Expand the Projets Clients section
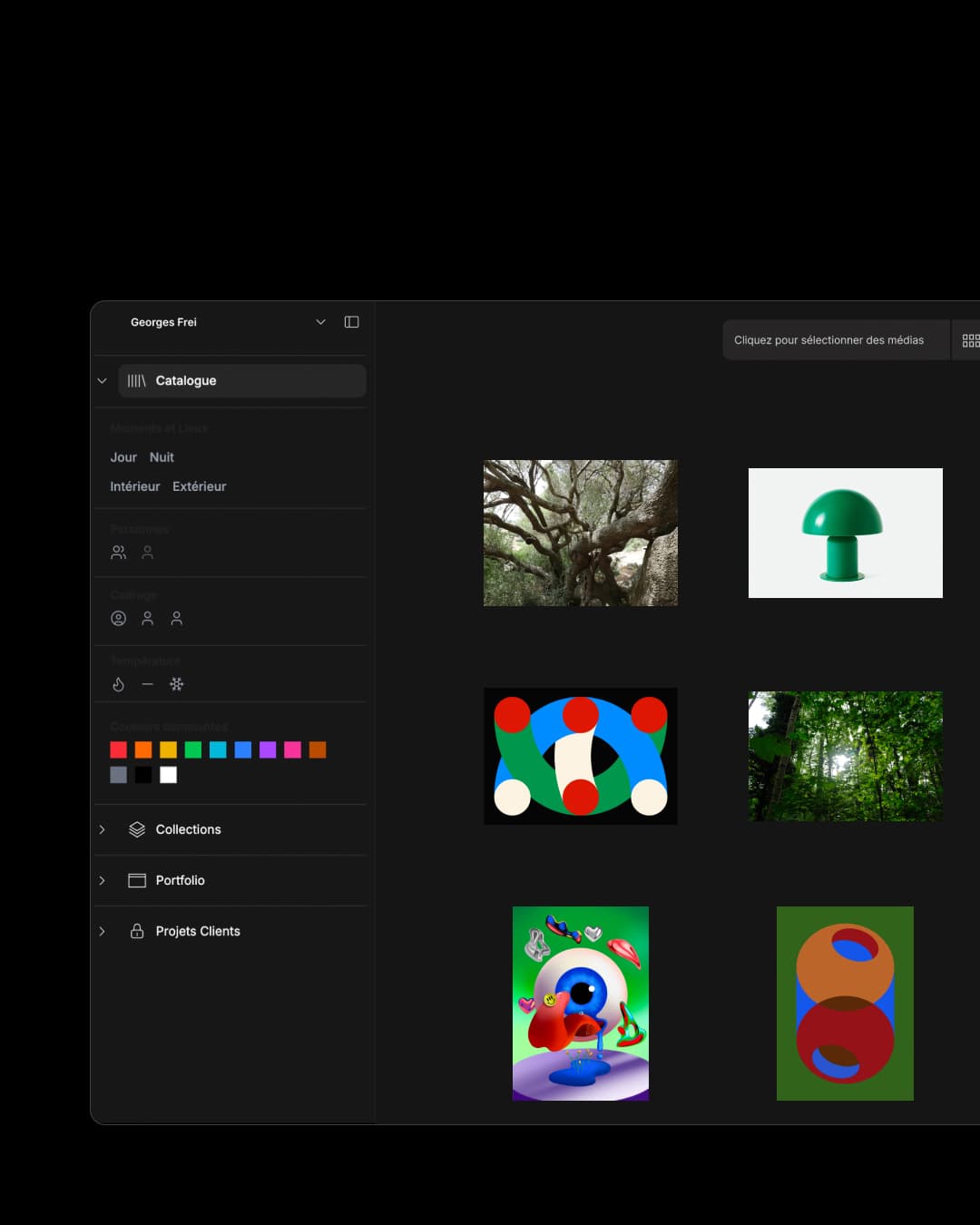Screen dimensions: 980x1225 (x=197, y=931)
